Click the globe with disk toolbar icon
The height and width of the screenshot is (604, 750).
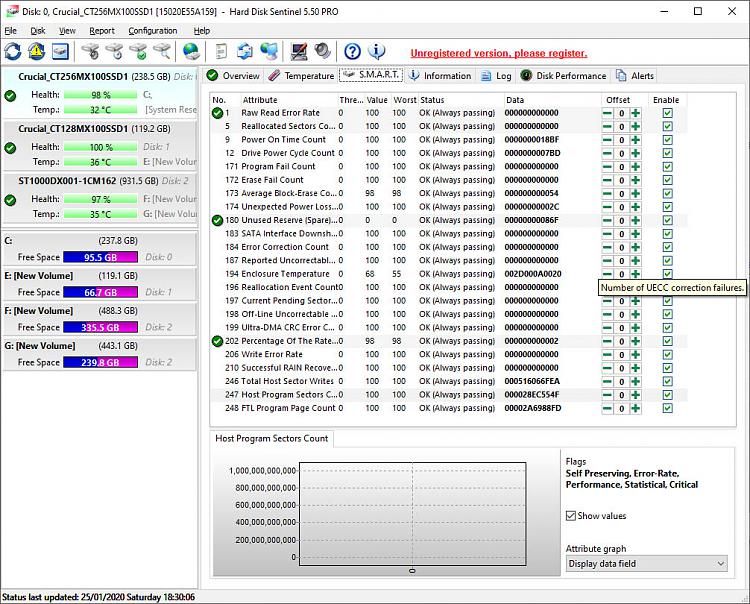click(x=191, y=51)
